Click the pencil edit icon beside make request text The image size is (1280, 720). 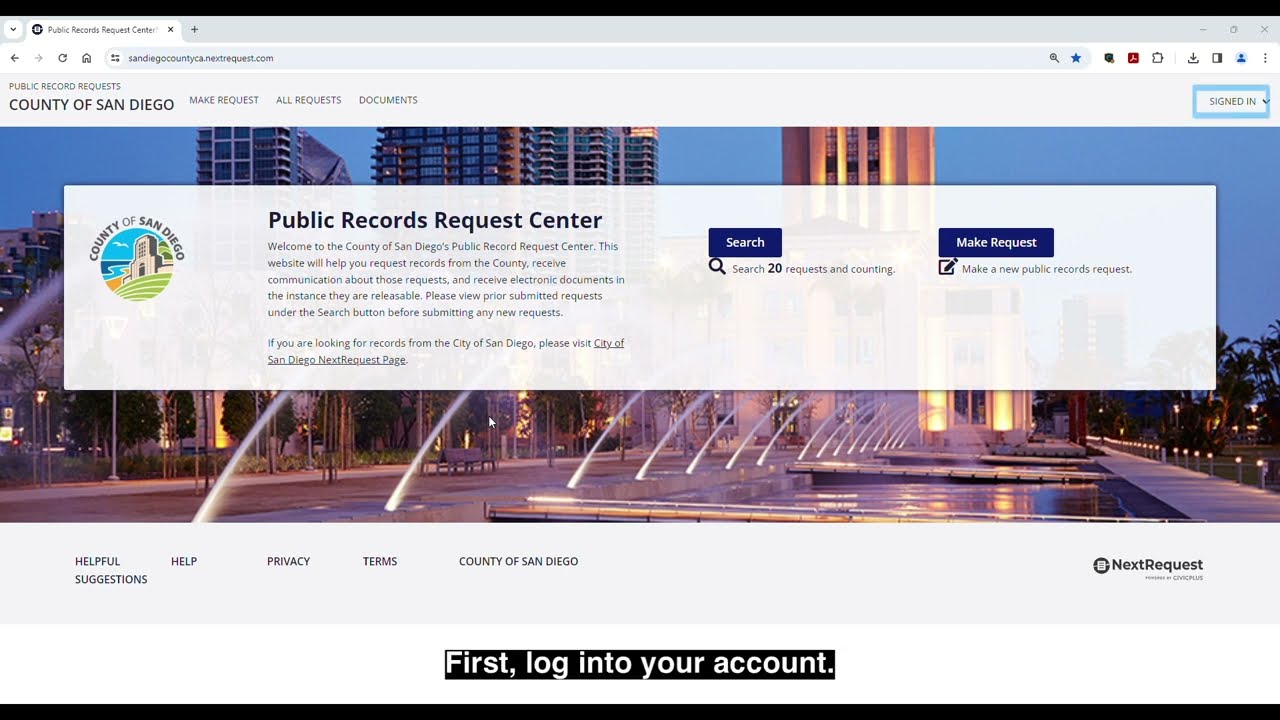[948, 267]
